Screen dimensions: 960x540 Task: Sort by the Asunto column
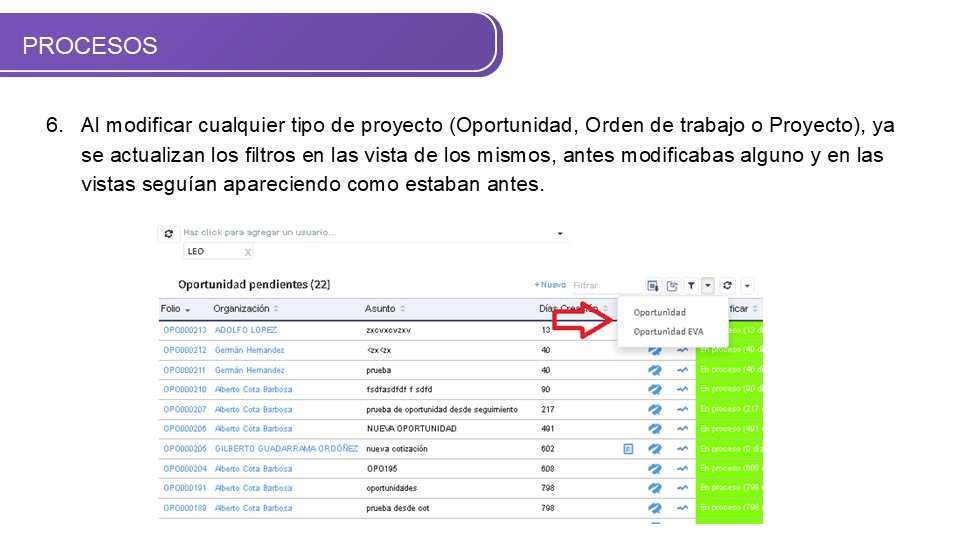point(385,309)
